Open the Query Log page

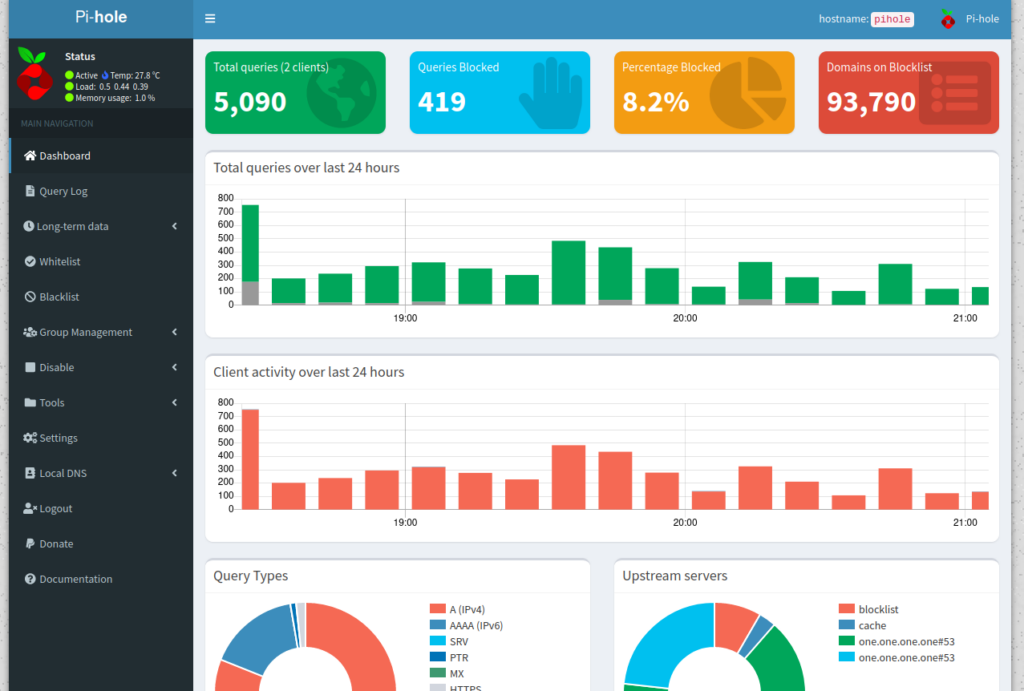click(101, 191)
